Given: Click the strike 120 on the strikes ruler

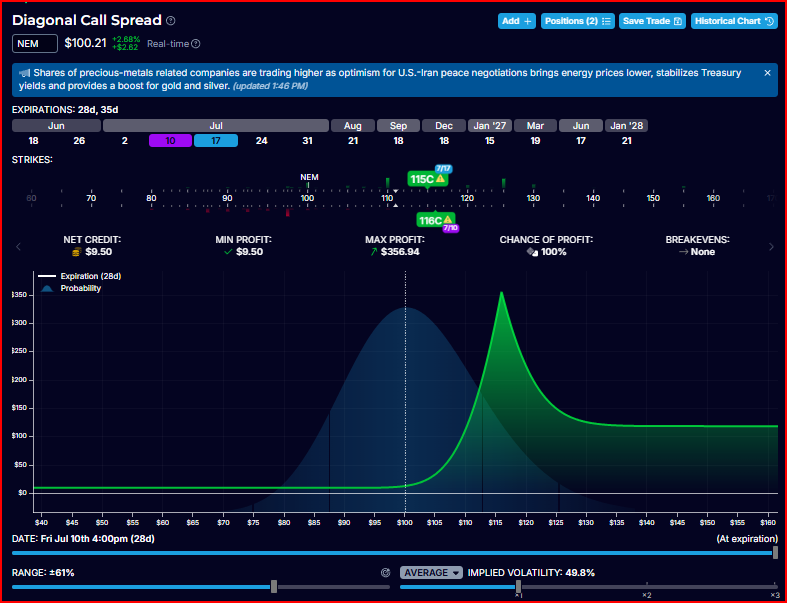Looking at the screenshot, I should (467, 198).
